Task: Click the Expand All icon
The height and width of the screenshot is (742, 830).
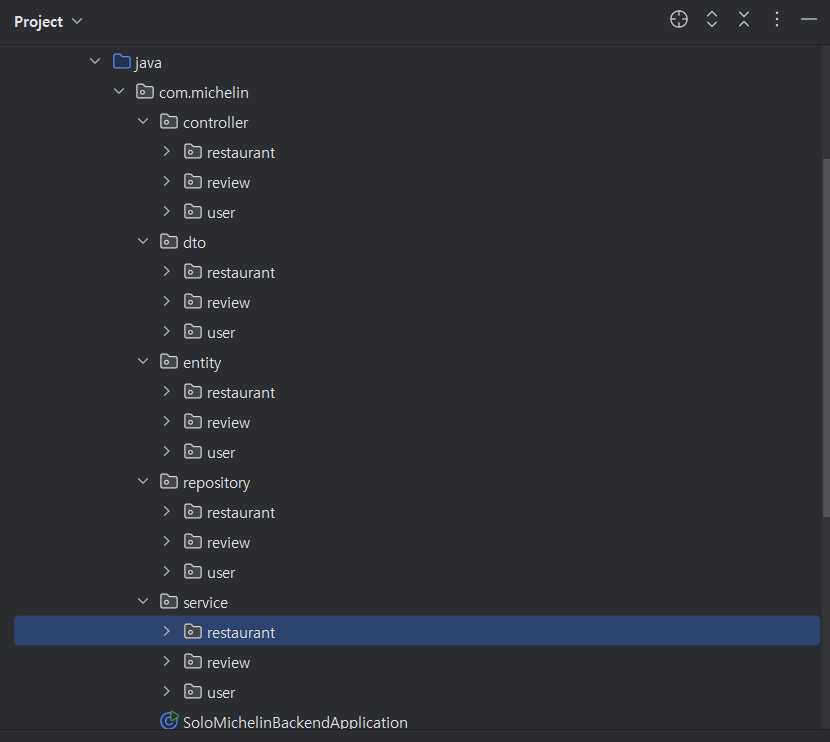Action: tap(712, 20)
